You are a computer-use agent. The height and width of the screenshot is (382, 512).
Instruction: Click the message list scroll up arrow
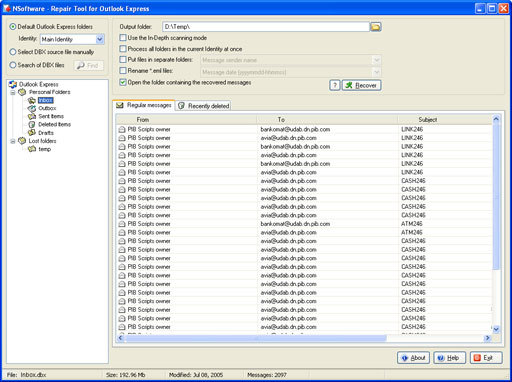(496, 119)
